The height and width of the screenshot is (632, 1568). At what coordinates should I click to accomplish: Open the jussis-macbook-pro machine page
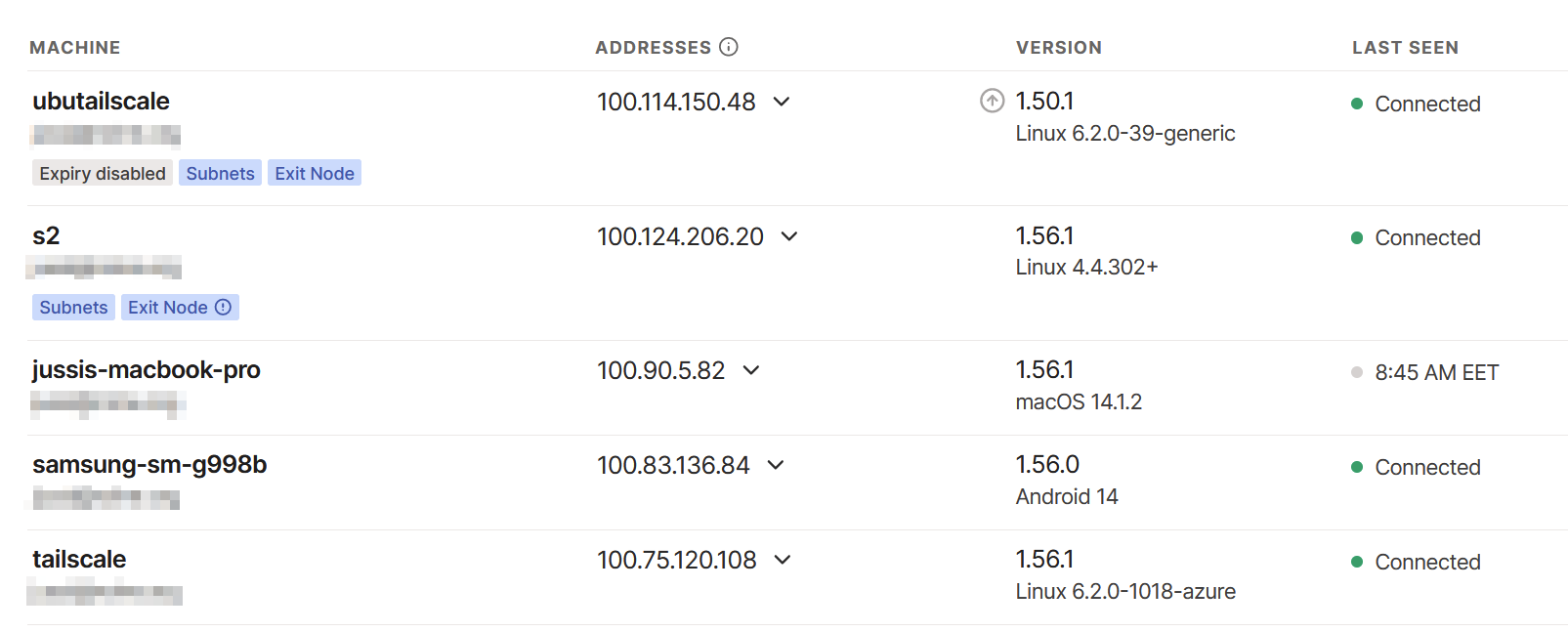[x=147, y=370]
